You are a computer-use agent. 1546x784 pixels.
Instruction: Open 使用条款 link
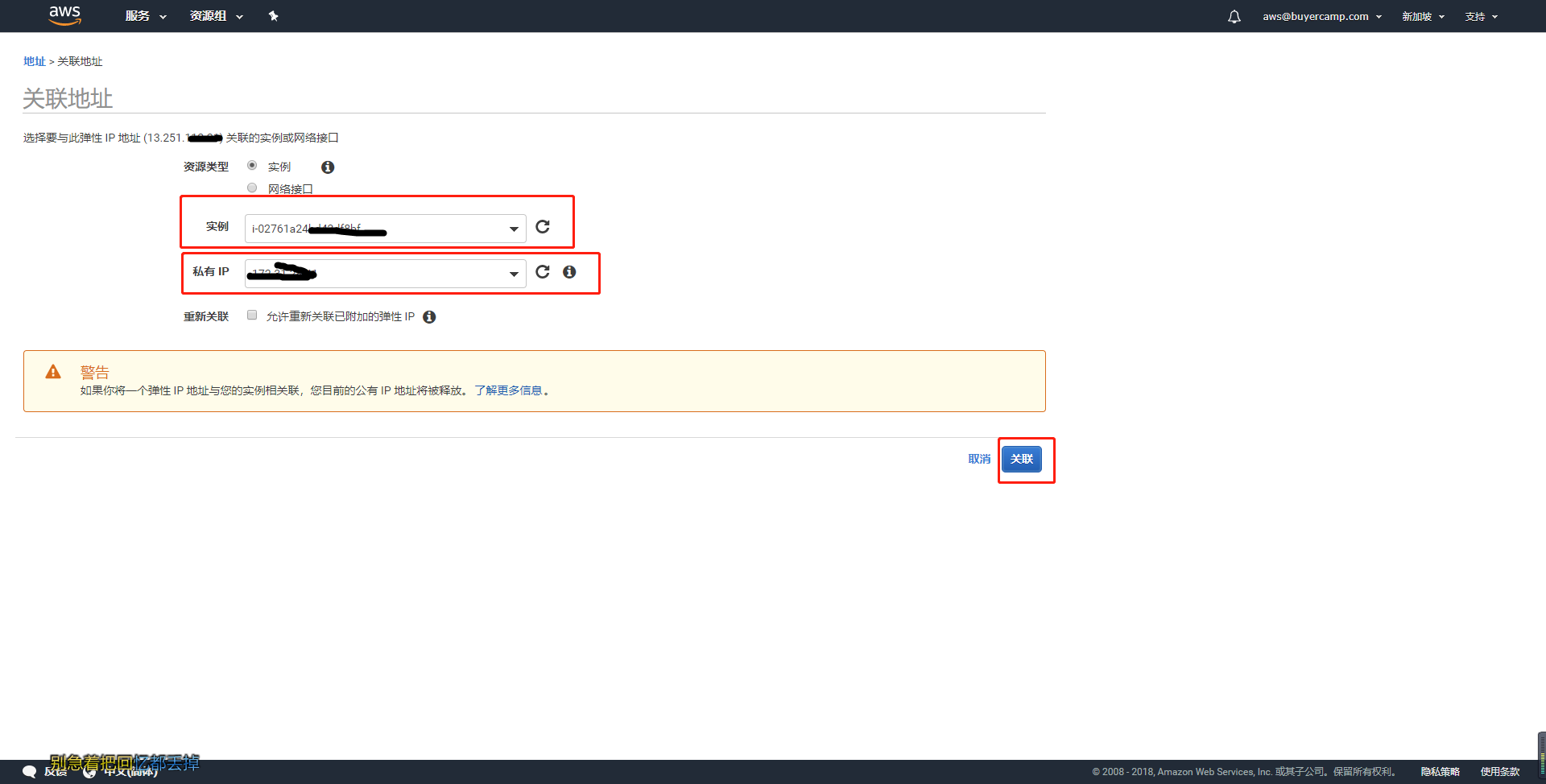[x=1500, y=771]
